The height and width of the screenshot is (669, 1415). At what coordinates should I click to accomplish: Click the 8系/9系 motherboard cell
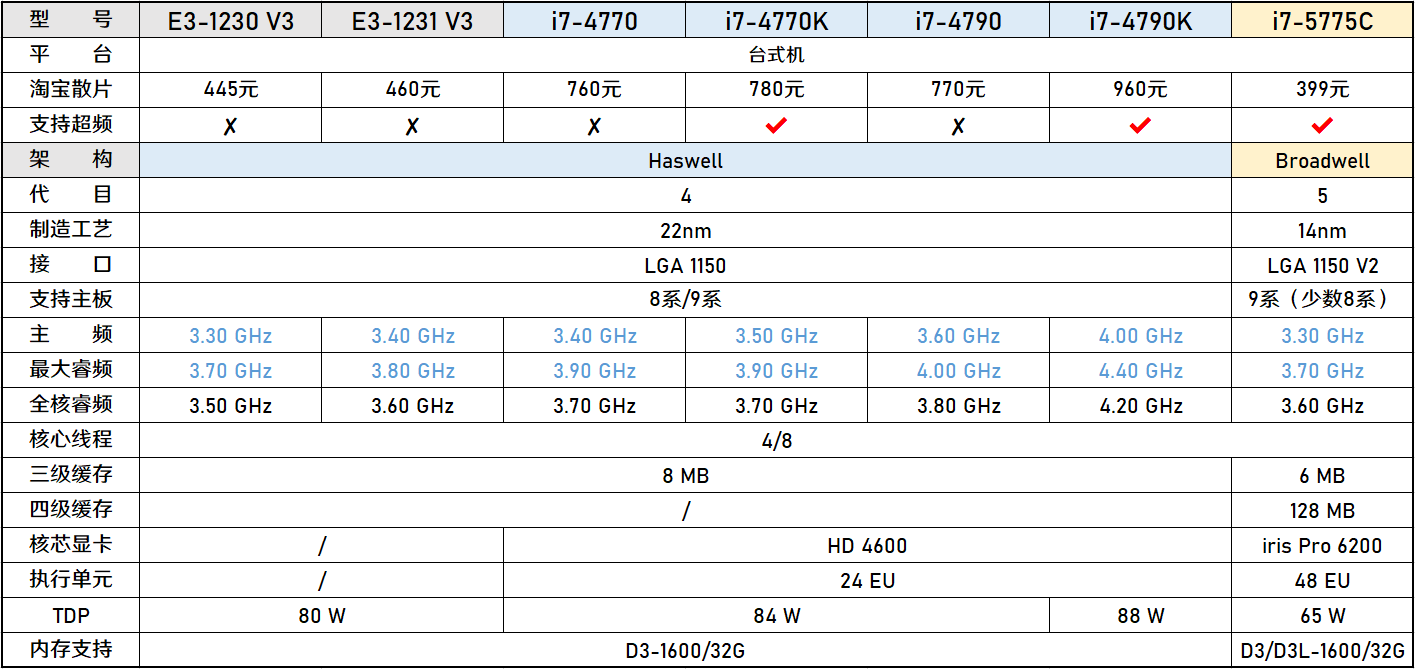coord(686,300)
